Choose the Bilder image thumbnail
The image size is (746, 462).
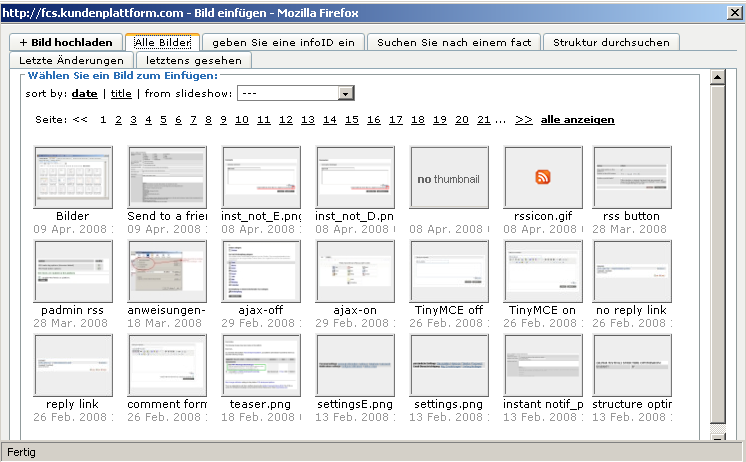coord(73,177)
